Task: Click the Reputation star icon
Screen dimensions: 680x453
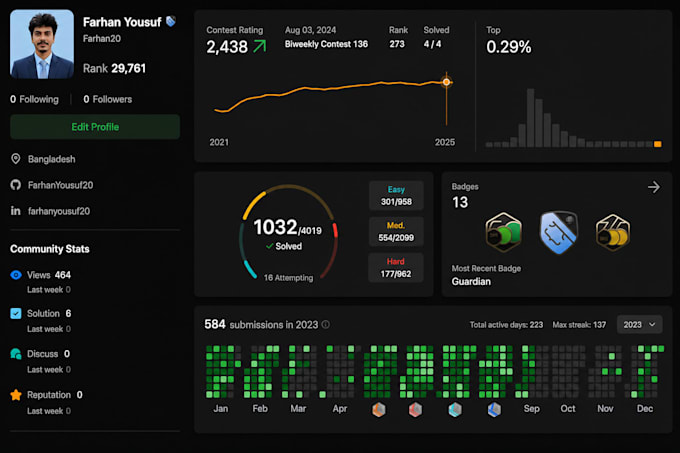Action: 16,395
